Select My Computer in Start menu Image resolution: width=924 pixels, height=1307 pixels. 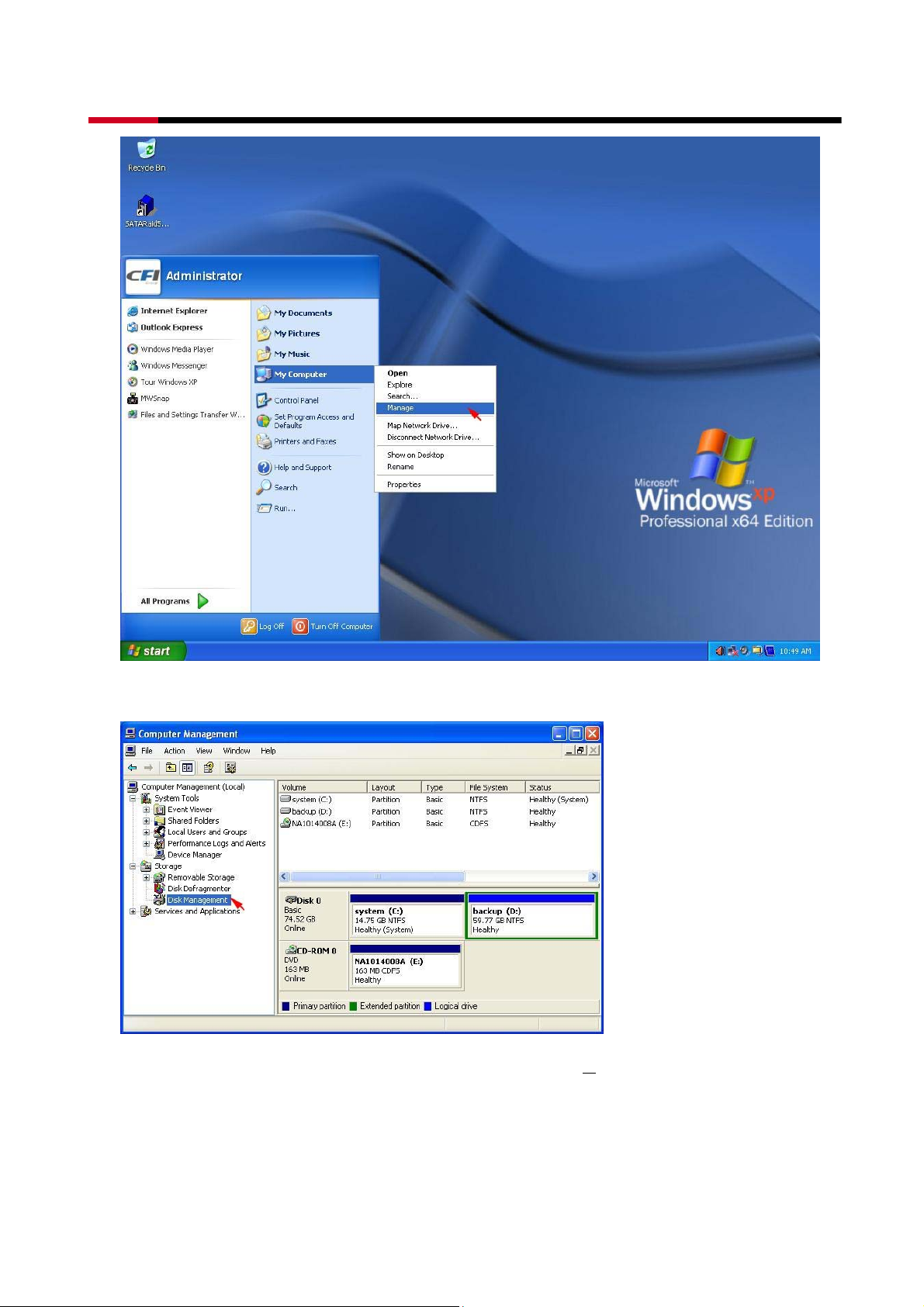[x=314, y=375]
